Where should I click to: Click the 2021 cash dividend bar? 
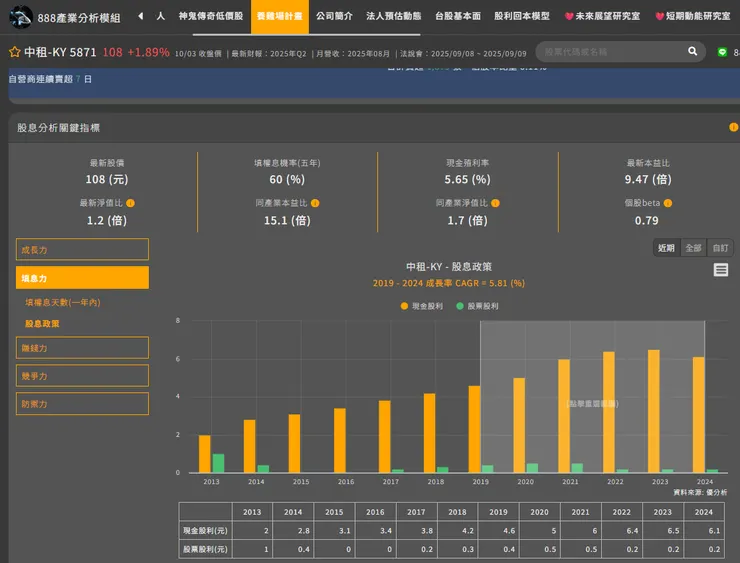564,416
